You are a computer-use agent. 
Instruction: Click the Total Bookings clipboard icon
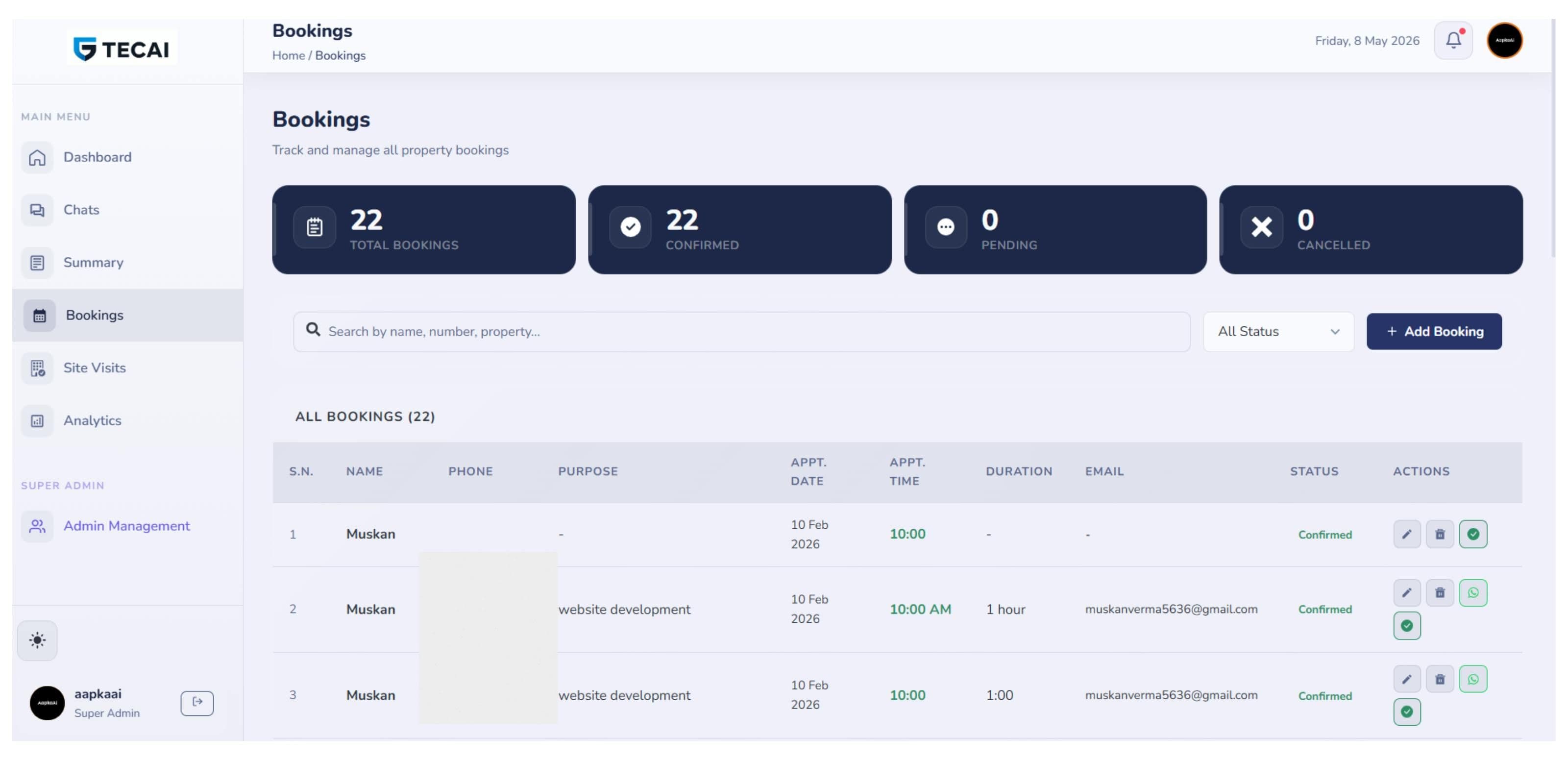click(315, 227)
